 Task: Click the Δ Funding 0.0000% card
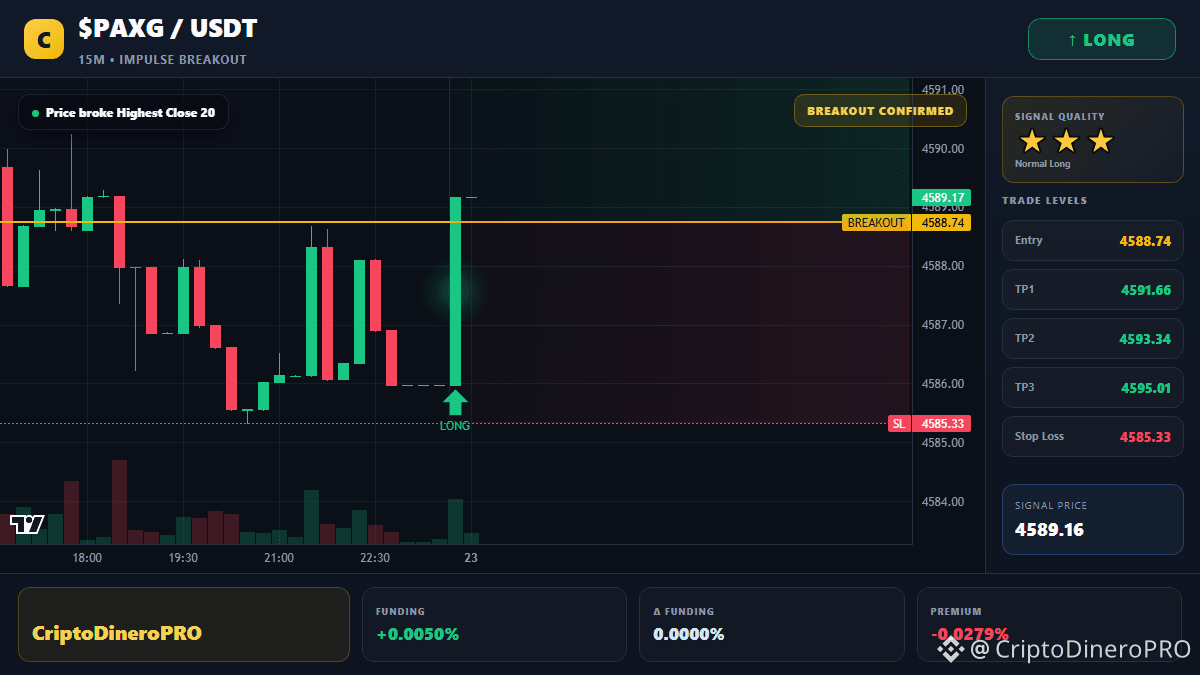click(771, 624)
